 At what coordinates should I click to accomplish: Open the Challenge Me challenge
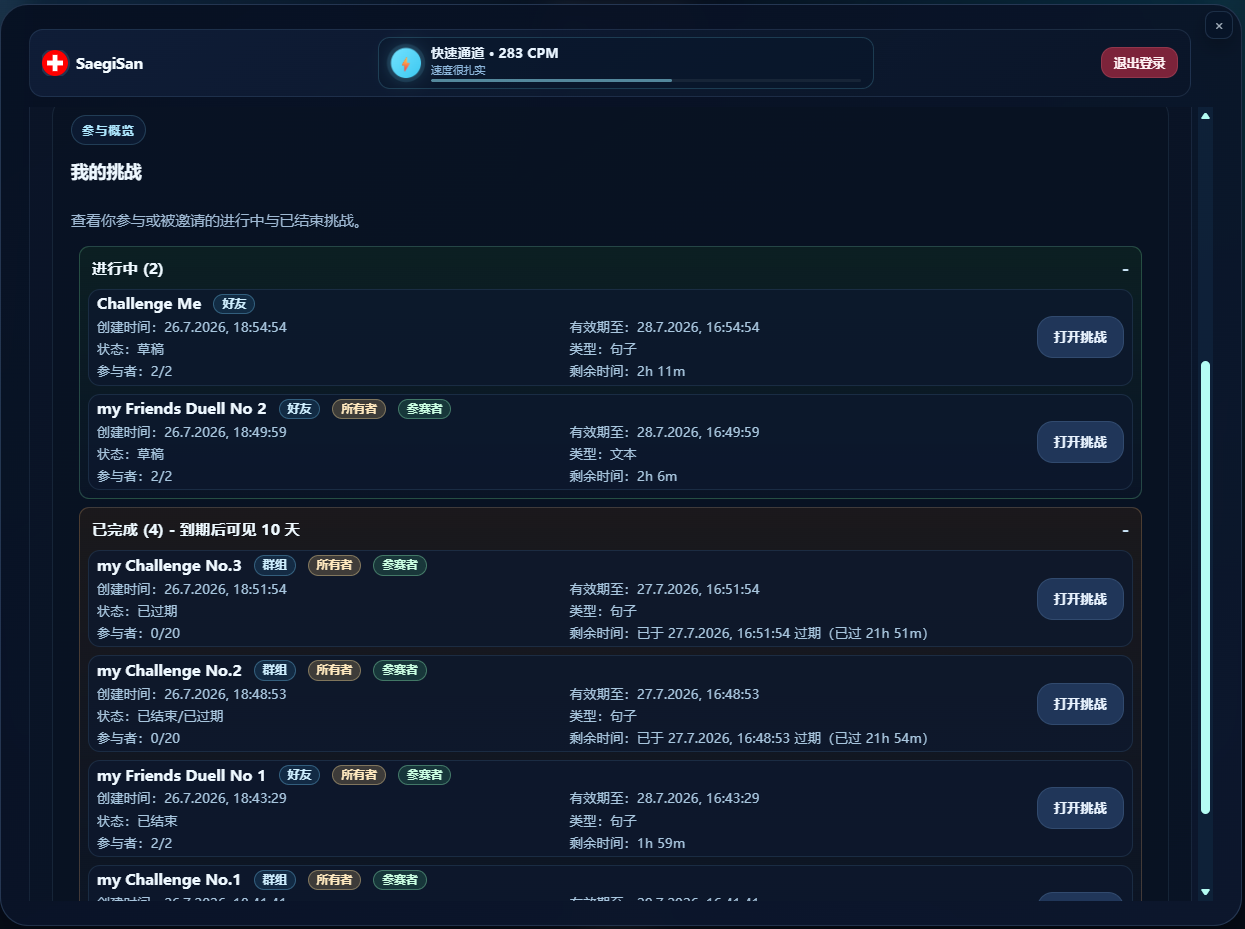tap(1080, 337)
